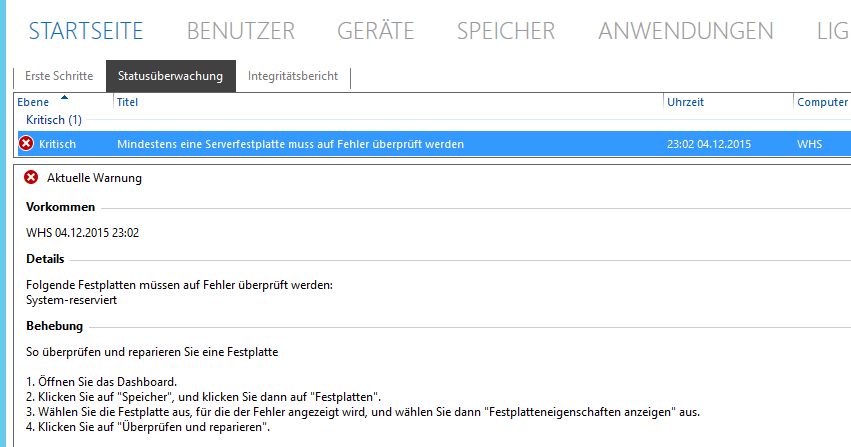The height and width of the screenshot is (447, 851).
Task: Select the Serverfestplatte alert title text
Action: 290,144
